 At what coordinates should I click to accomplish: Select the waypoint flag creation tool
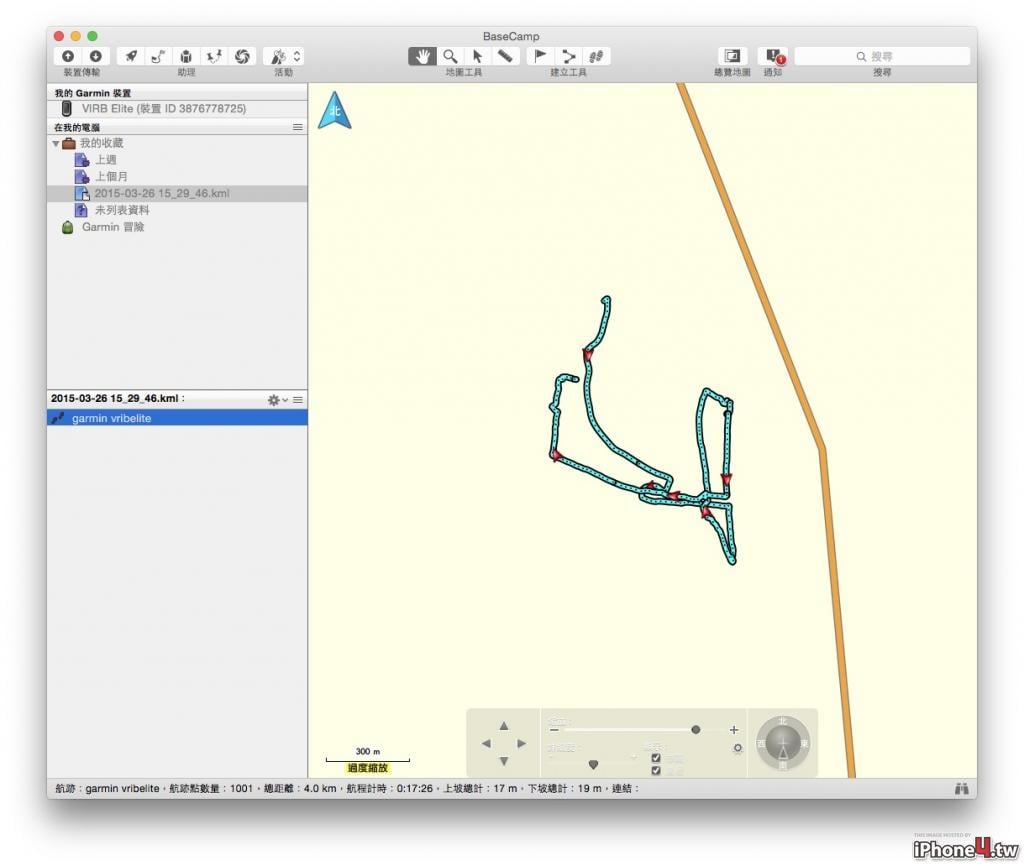pyautogui.click(x=540, y=57)
